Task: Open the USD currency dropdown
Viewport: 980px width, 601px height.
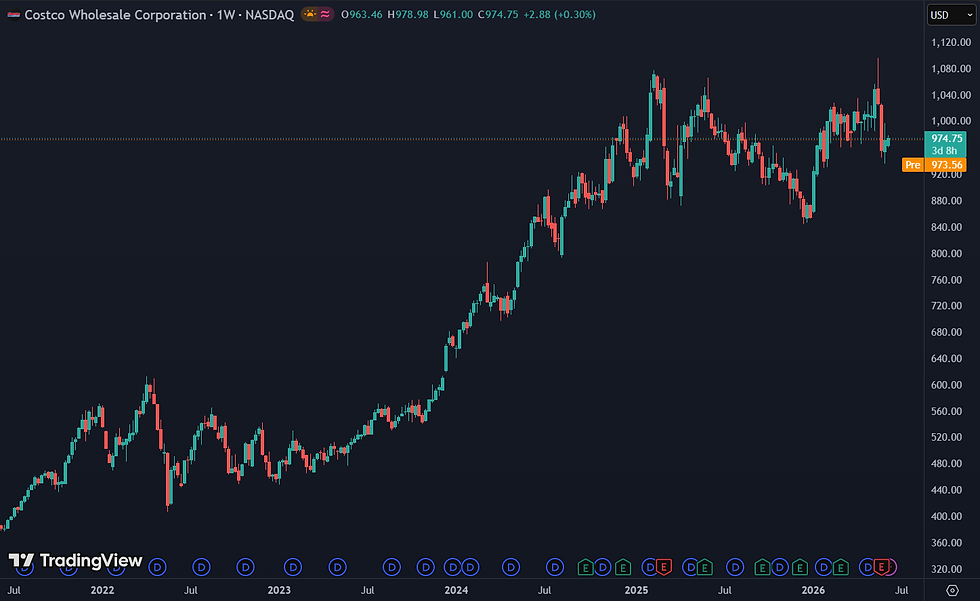Action: 951,15
